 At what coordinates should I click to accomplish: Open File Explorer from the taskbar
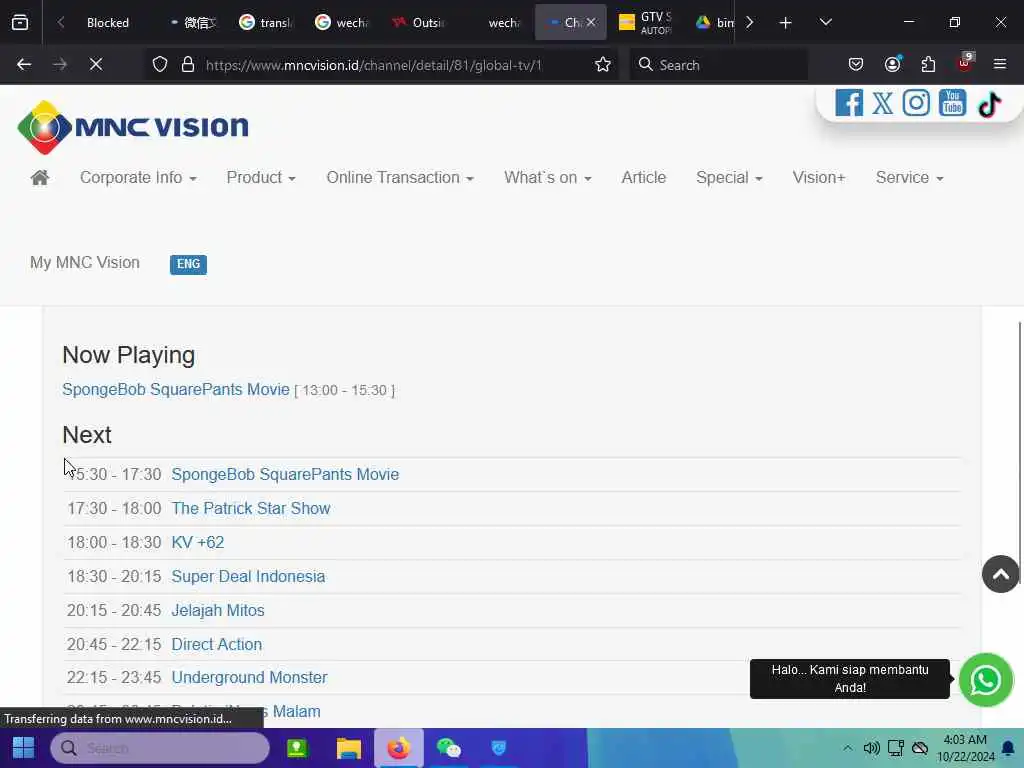click(349, 748)
